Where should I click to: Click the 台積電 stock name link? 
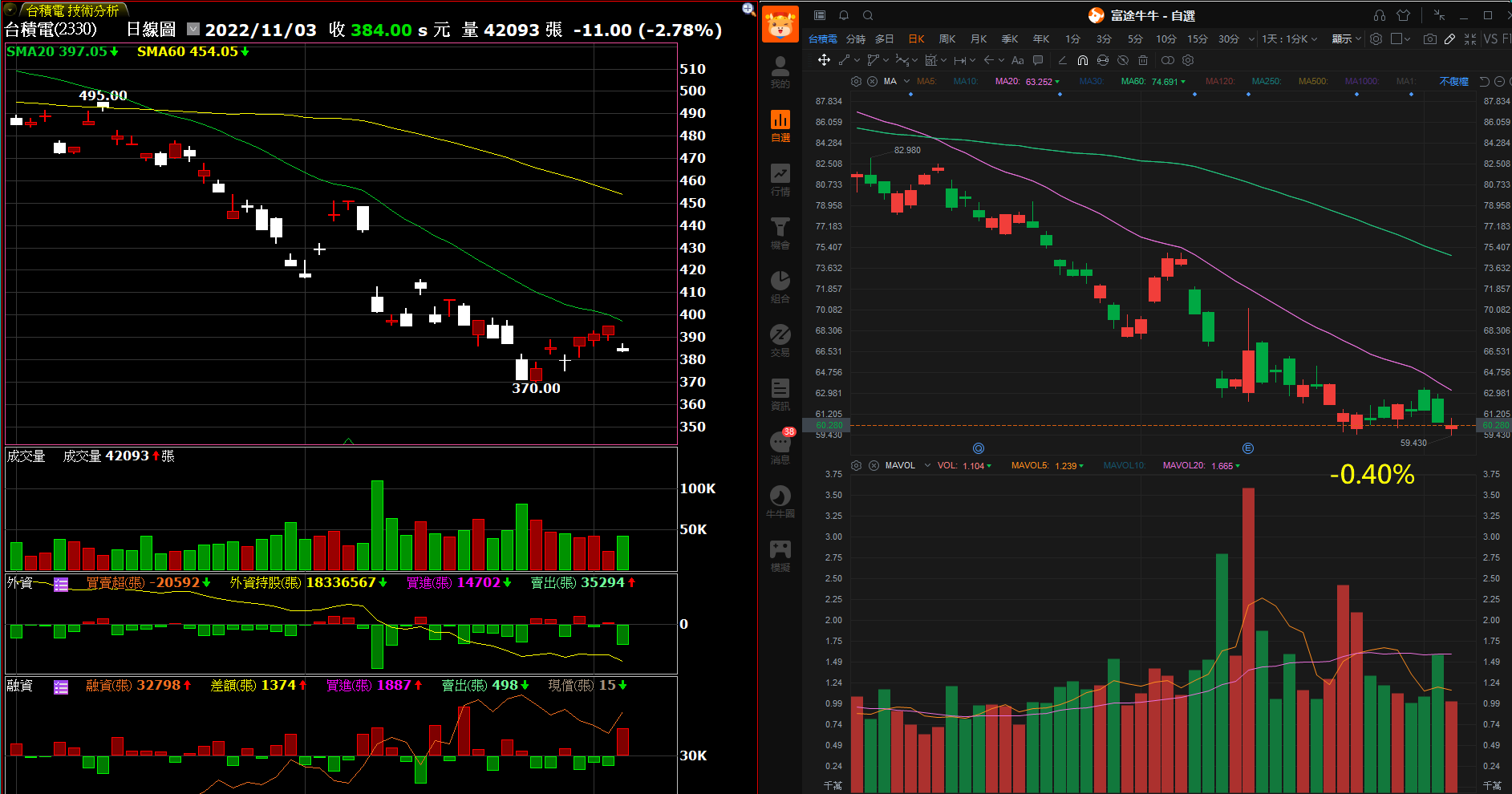(x=823, y=38)
